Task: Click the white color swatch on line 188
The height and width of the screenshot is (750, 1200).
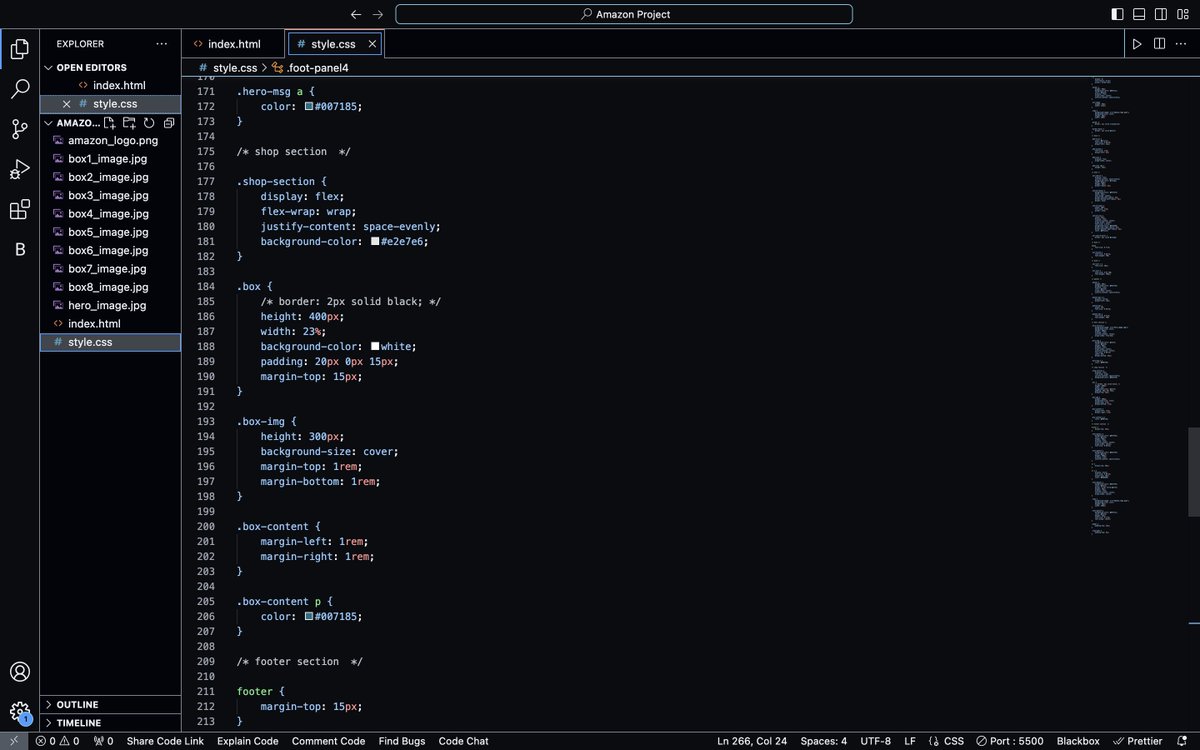Action: tap(375, 346)
